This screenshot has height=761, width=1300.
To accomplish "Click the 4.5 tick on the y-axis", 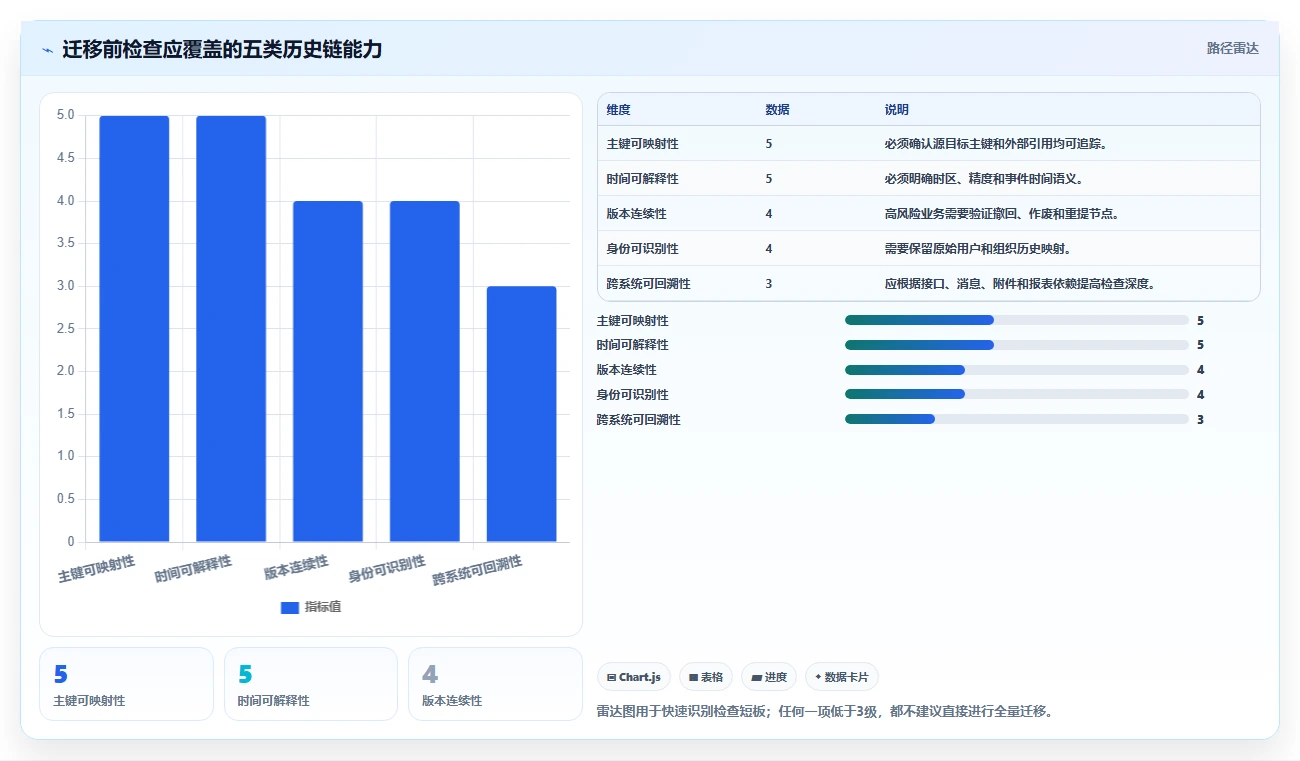I will pyautogui.click(x=65, y=158).
